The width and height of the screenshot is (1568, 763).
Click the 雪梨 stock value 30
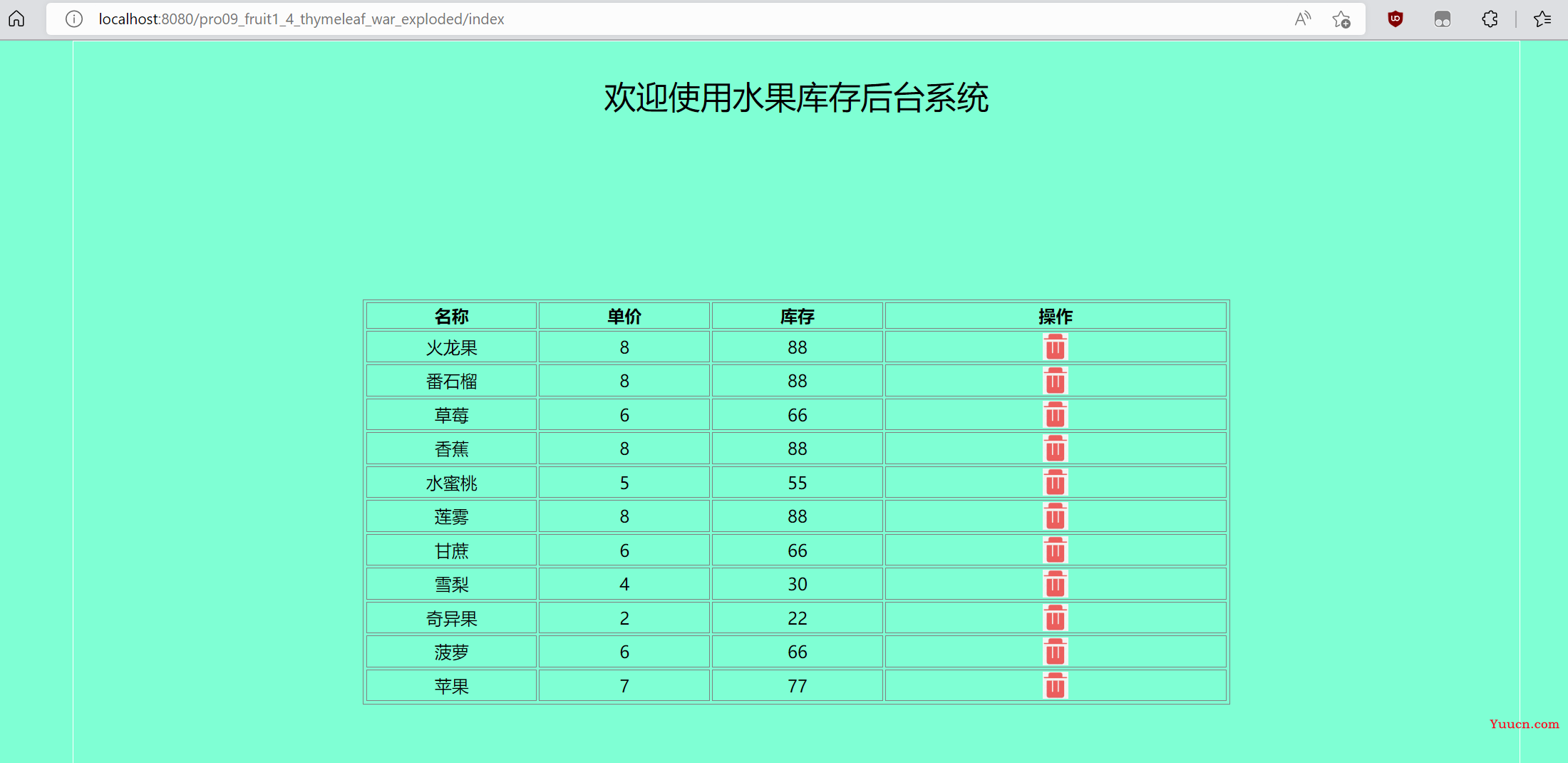[798, 584]
